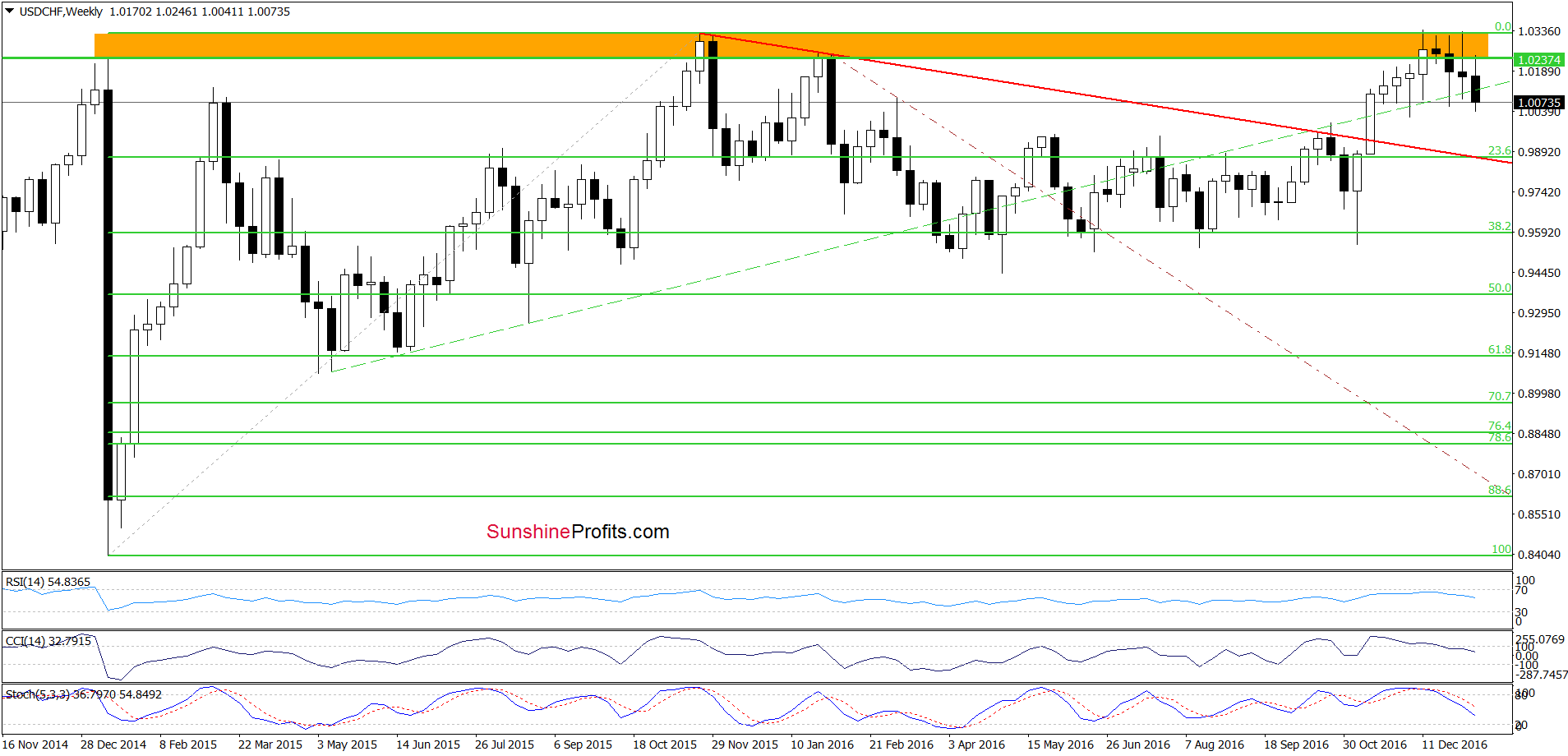Click the 16 Nov 2014 date label

click(x=35, y=744)
